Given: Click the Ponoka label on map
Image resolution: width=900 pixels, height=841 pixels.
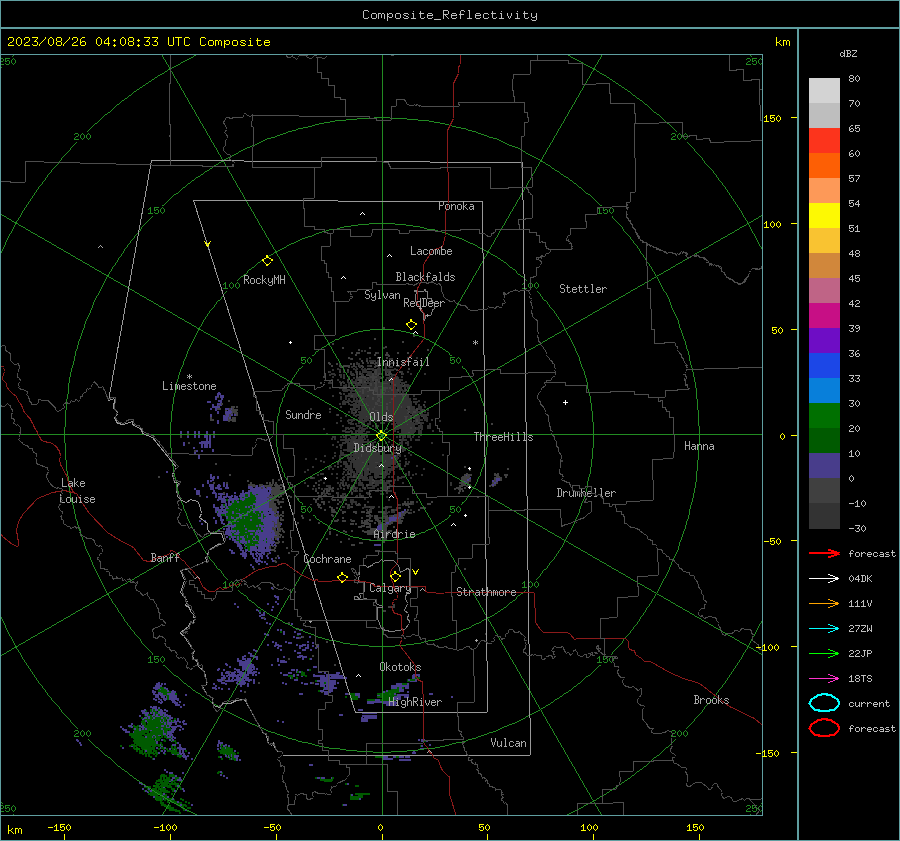Looking at the screenshot, I should point(456,206).
